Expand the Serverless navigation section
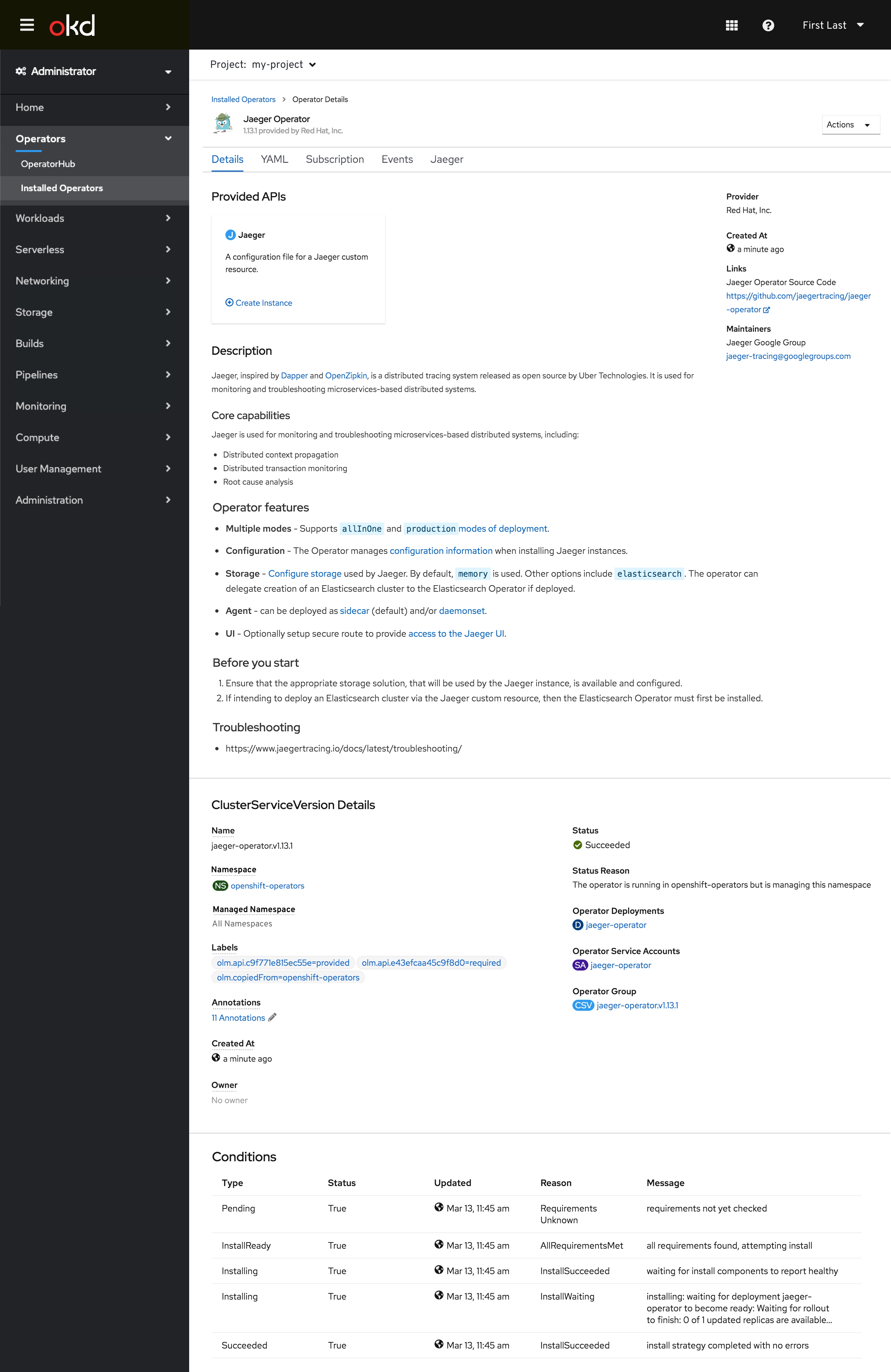891x1372 pixels. click(95, 250)
